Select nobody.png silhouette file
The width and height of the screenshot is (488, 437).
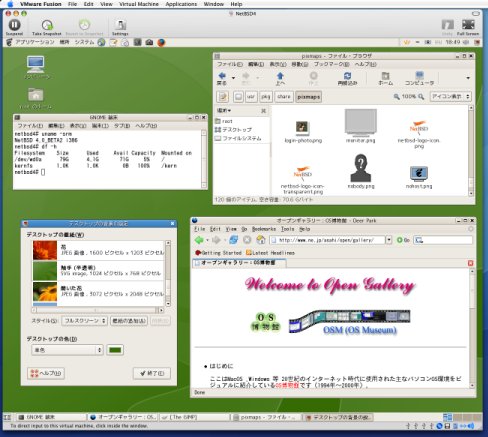point(361,171)
